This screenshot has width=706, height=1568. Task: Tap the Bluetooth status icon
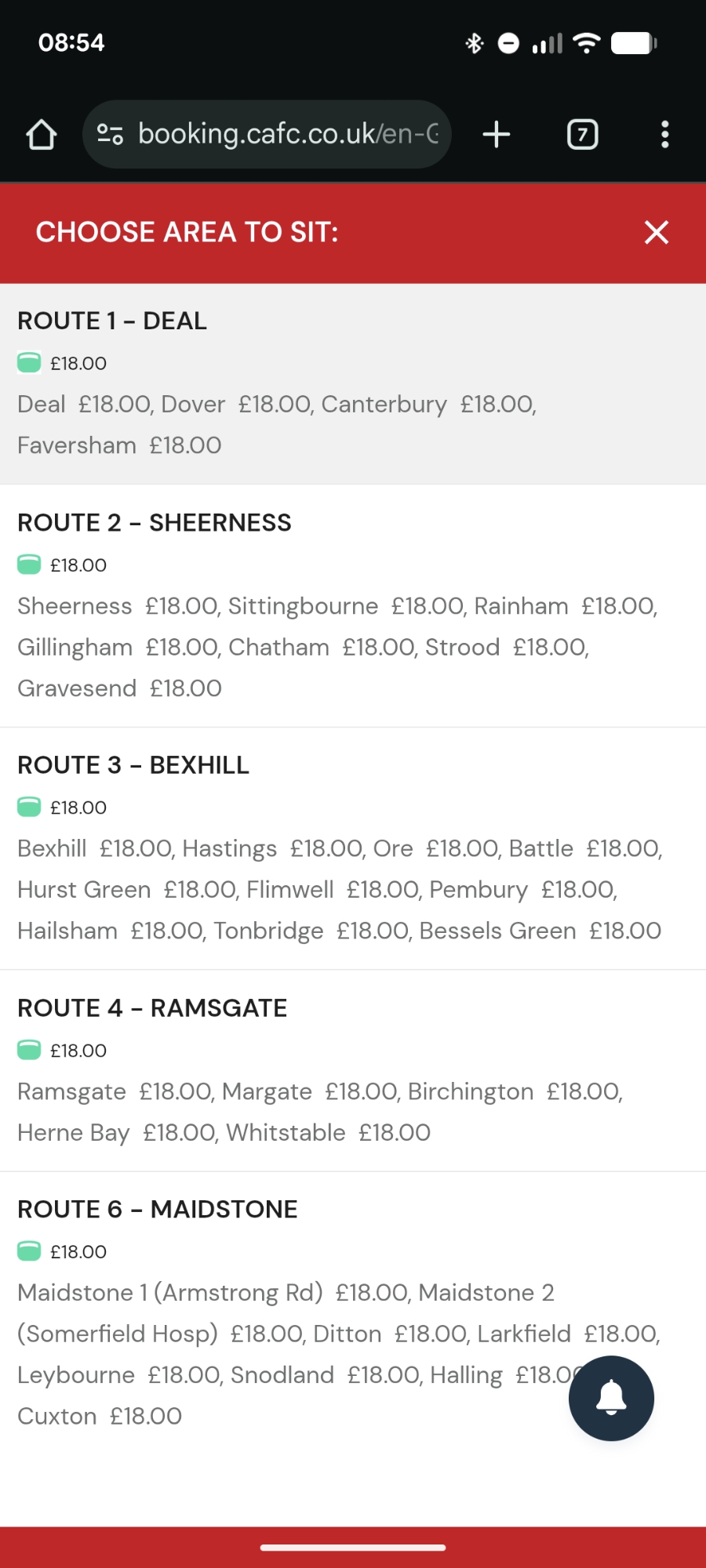(474, 43)
